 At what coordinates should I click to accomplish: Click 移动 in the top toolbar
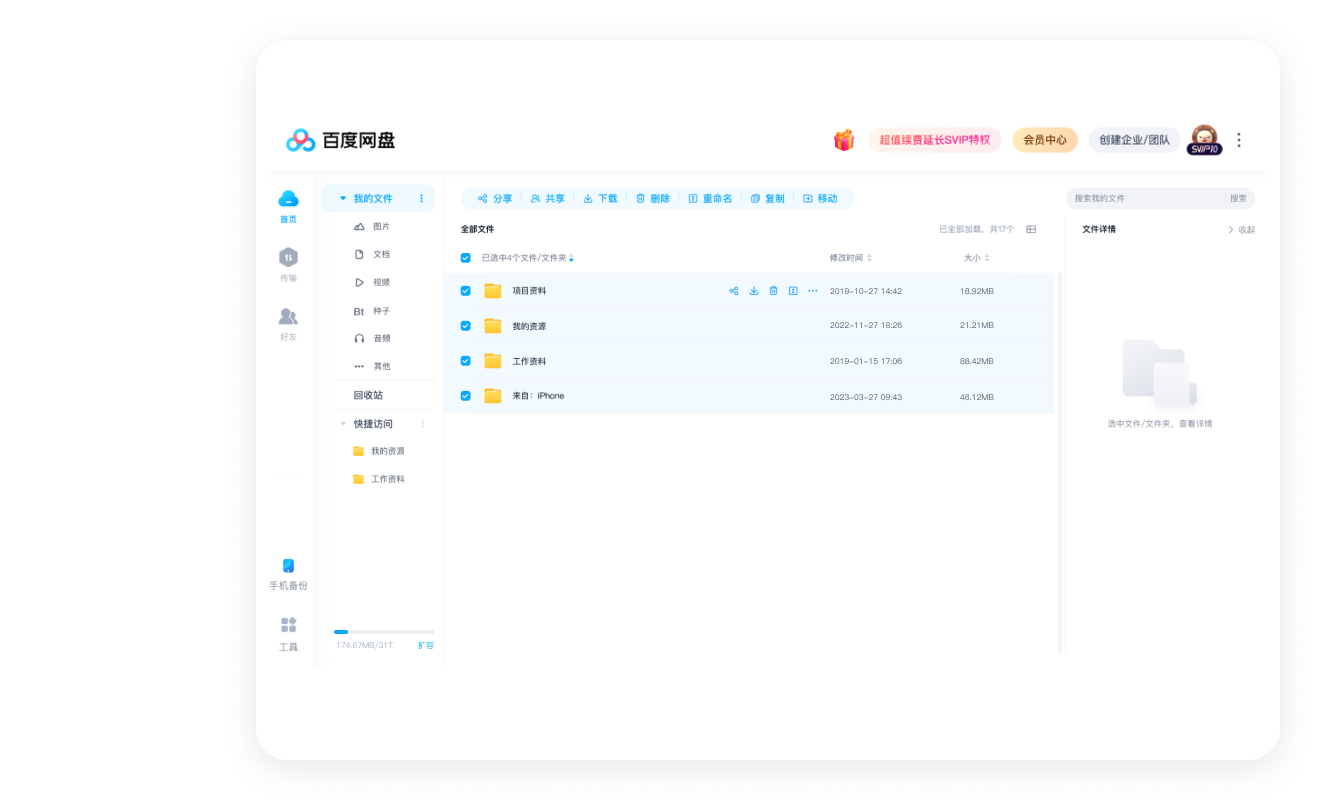(x=820, y=199)
